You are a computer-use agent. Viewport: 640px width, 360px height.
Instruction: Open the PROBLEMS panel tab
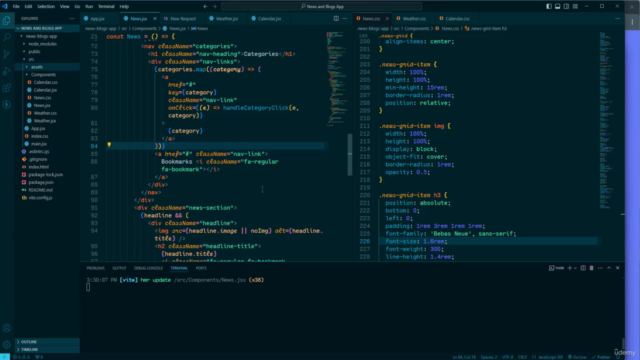[x=96, y=268]
